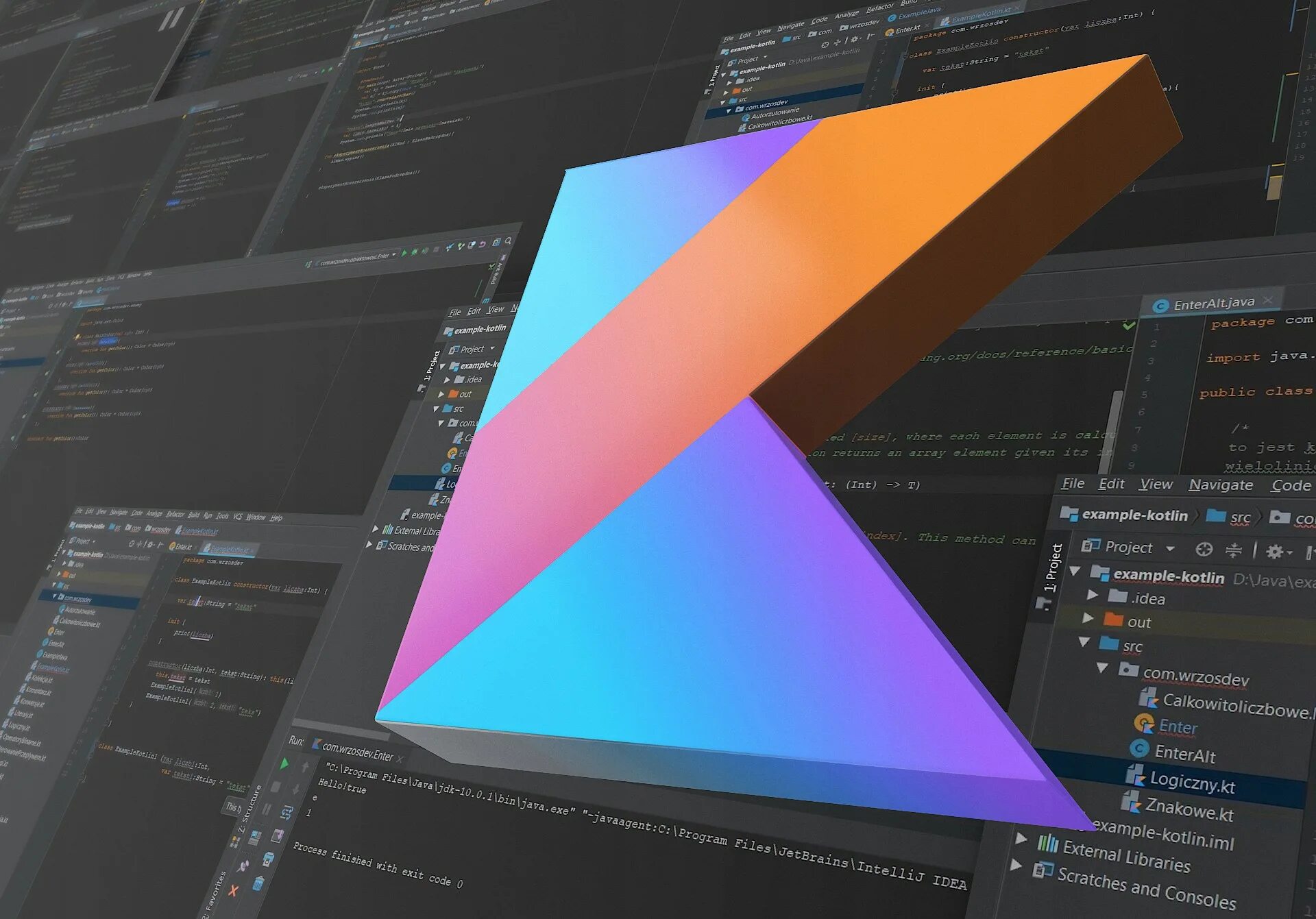Click the purple undo arrow in main toolbar

[x=482, y=245]
